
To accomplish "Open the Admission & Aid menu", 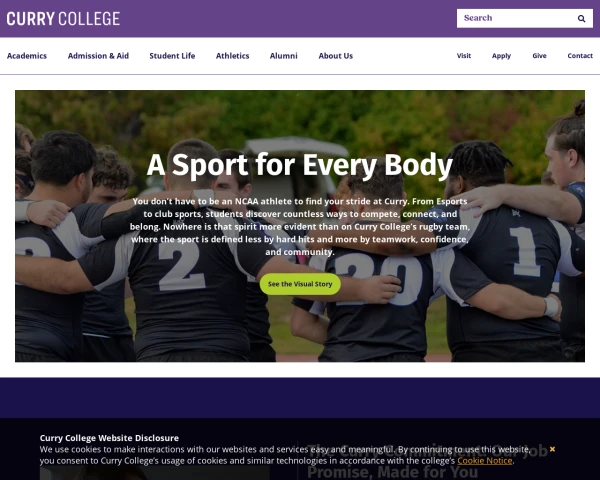I will point(98,56).
